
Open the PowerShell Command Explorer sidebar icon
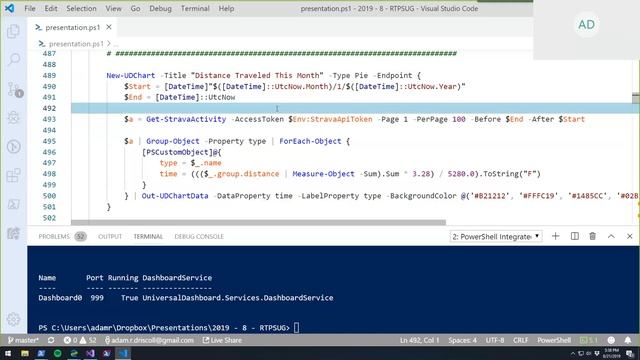[x=13, y=204]
